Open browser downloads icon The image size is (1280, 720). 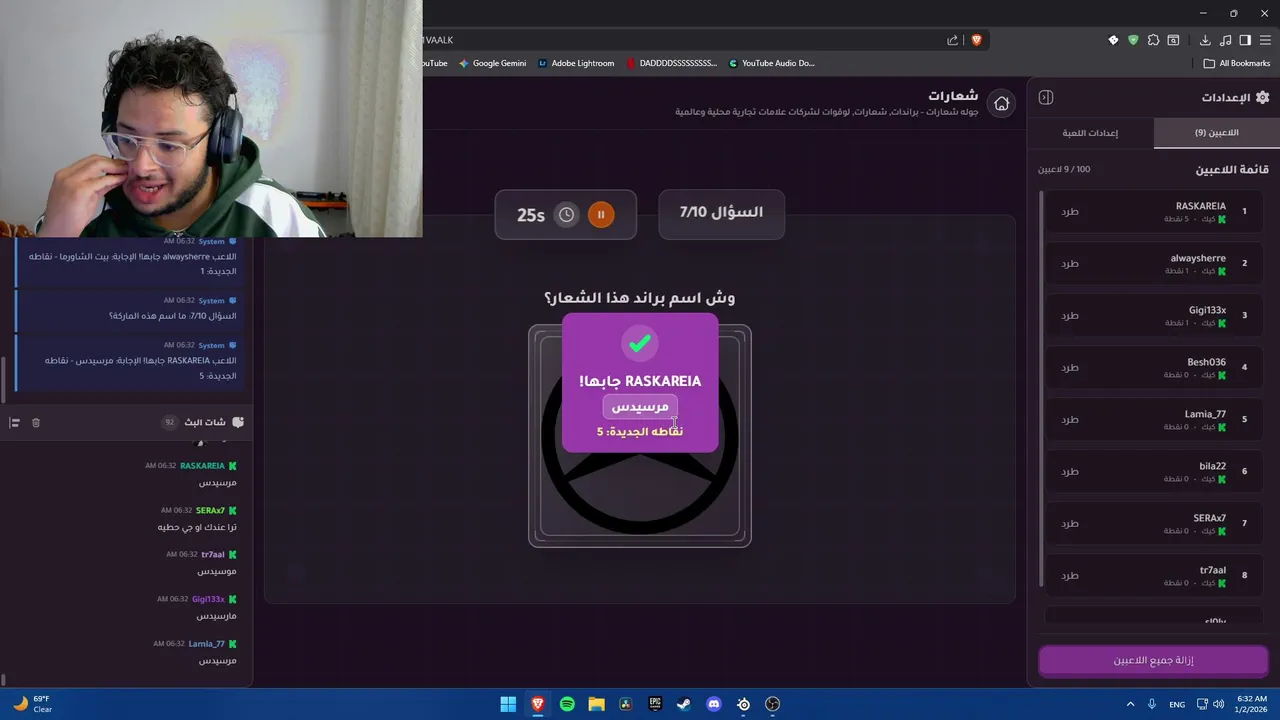pos(1205,40)
